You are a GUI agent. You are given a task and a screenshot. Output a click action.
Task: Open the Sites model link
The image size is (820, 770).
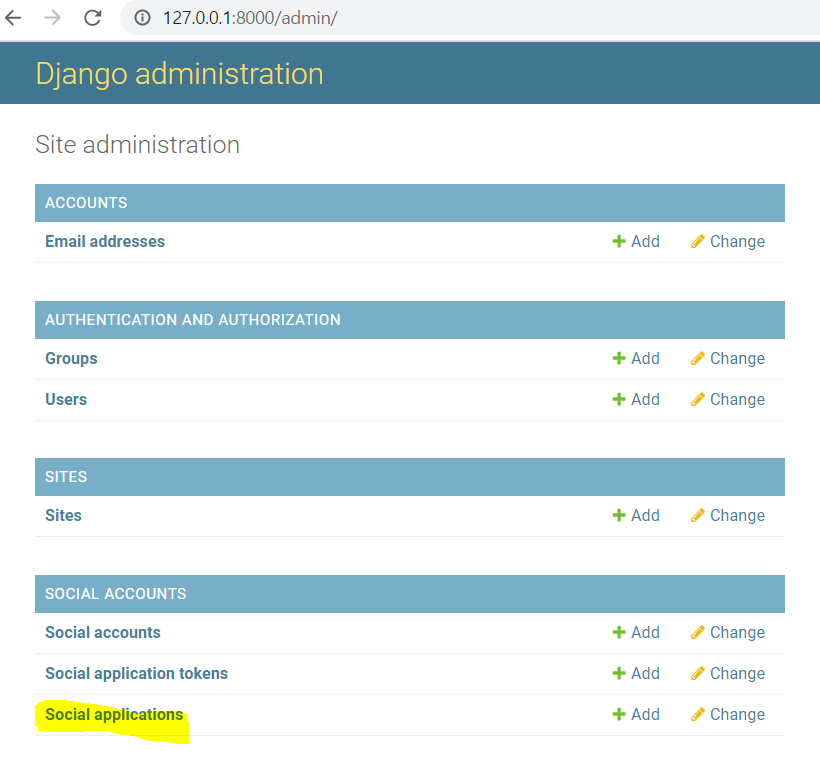63,516
